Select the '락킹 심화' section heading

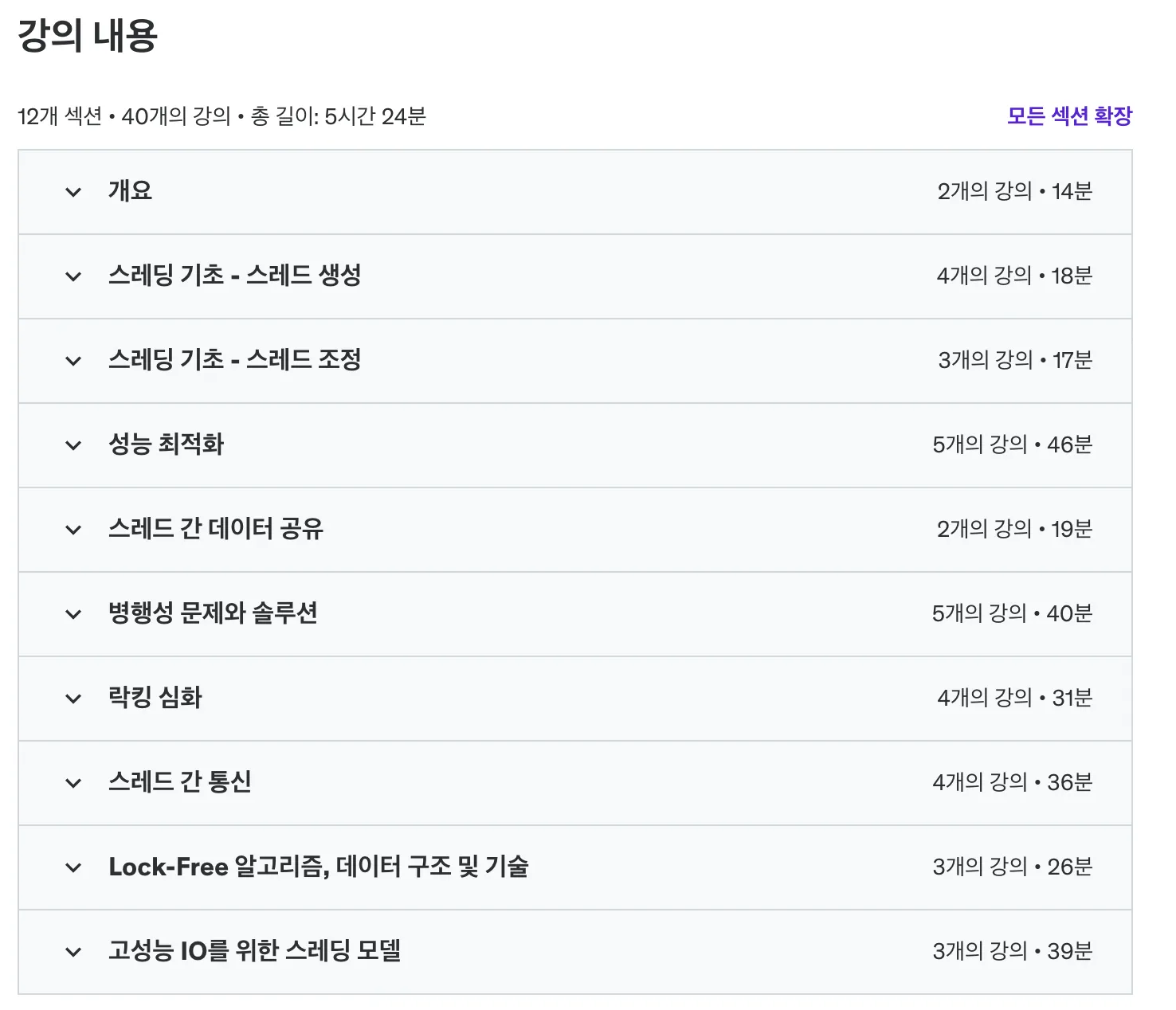[155, 698]
